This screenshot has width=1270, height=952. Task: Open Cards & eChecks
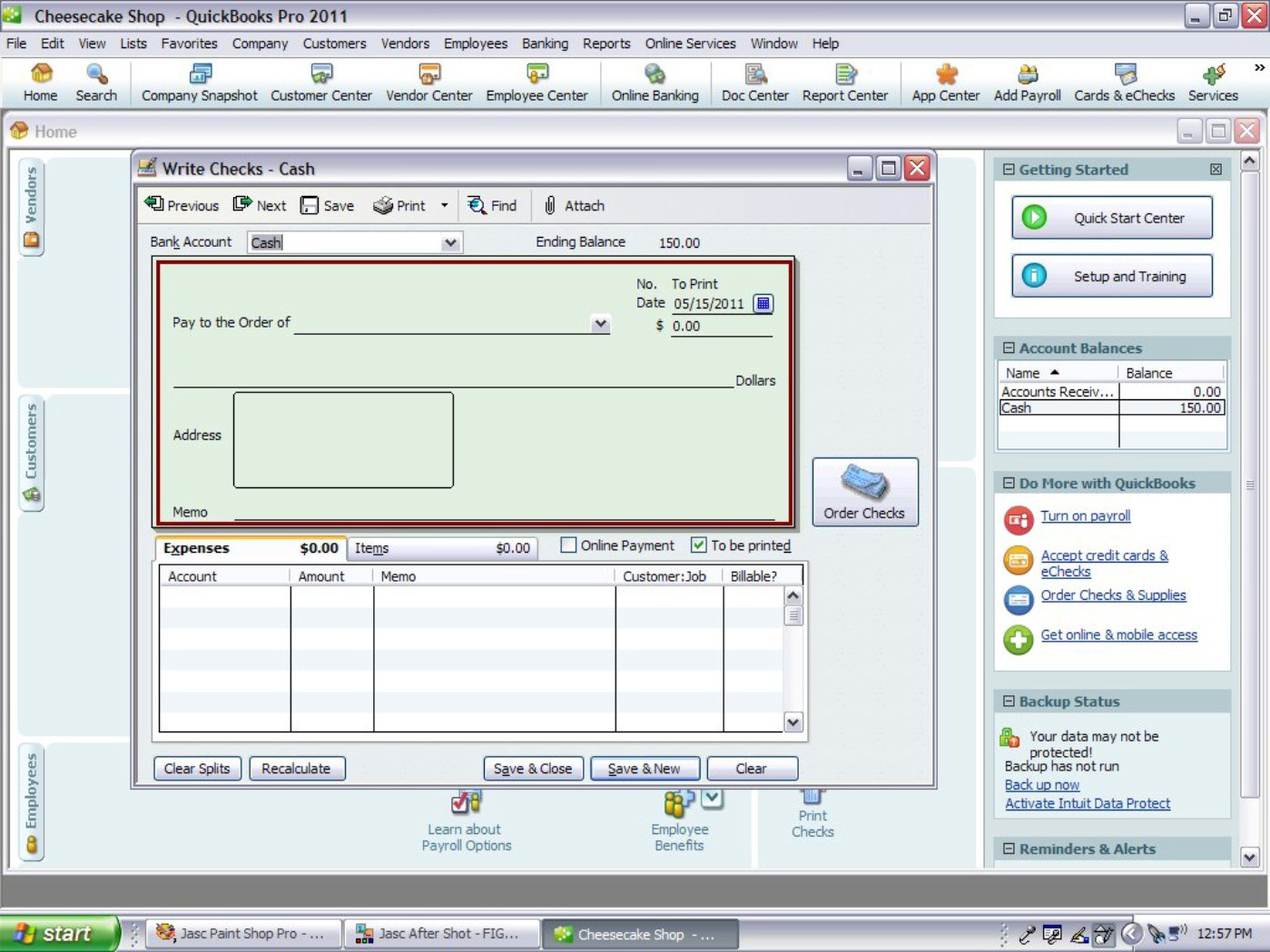1124,83
